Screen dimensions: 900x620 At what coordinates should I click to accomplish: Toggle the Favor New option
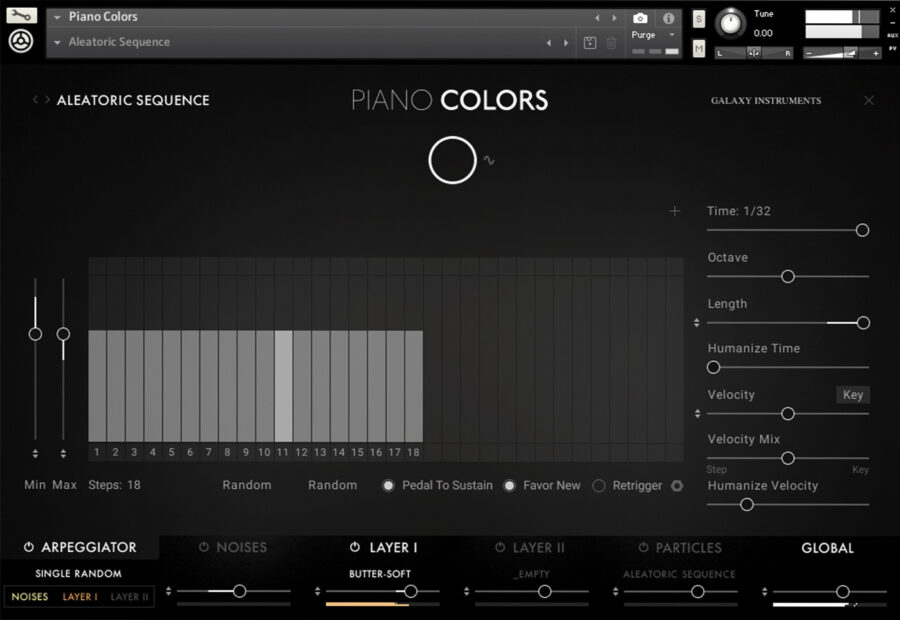point(511,485)
